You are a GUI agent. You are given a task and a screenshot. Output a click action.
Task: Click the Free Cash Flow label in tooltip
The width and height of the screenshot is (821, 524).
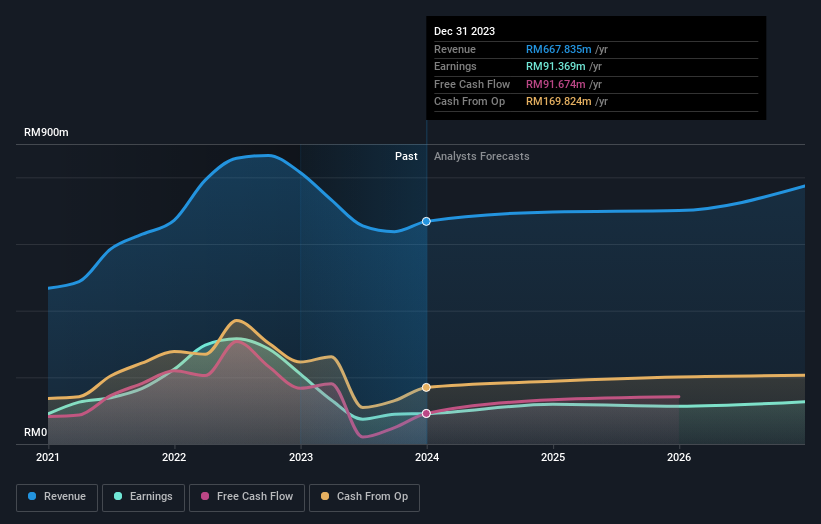click(x=472, y=84)
